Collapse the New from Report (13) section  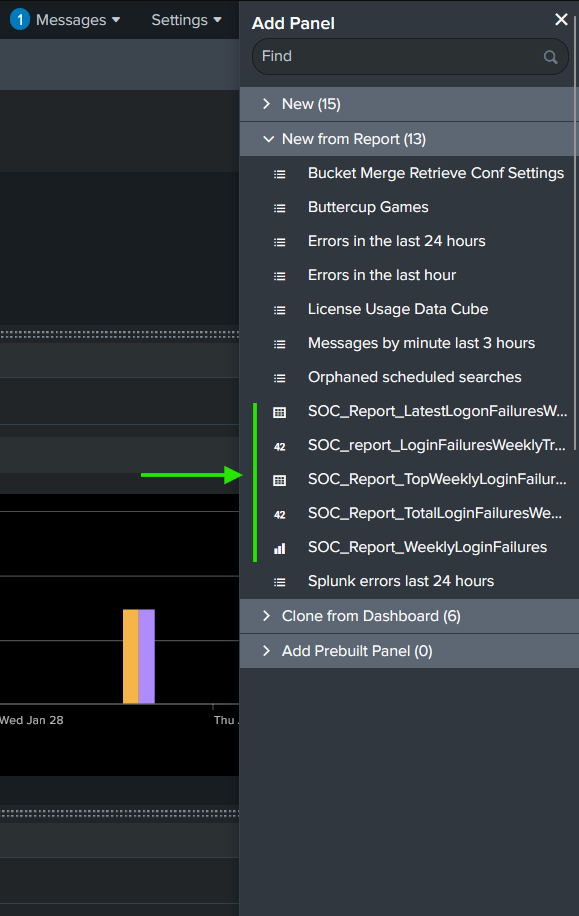tap(409, 139)
